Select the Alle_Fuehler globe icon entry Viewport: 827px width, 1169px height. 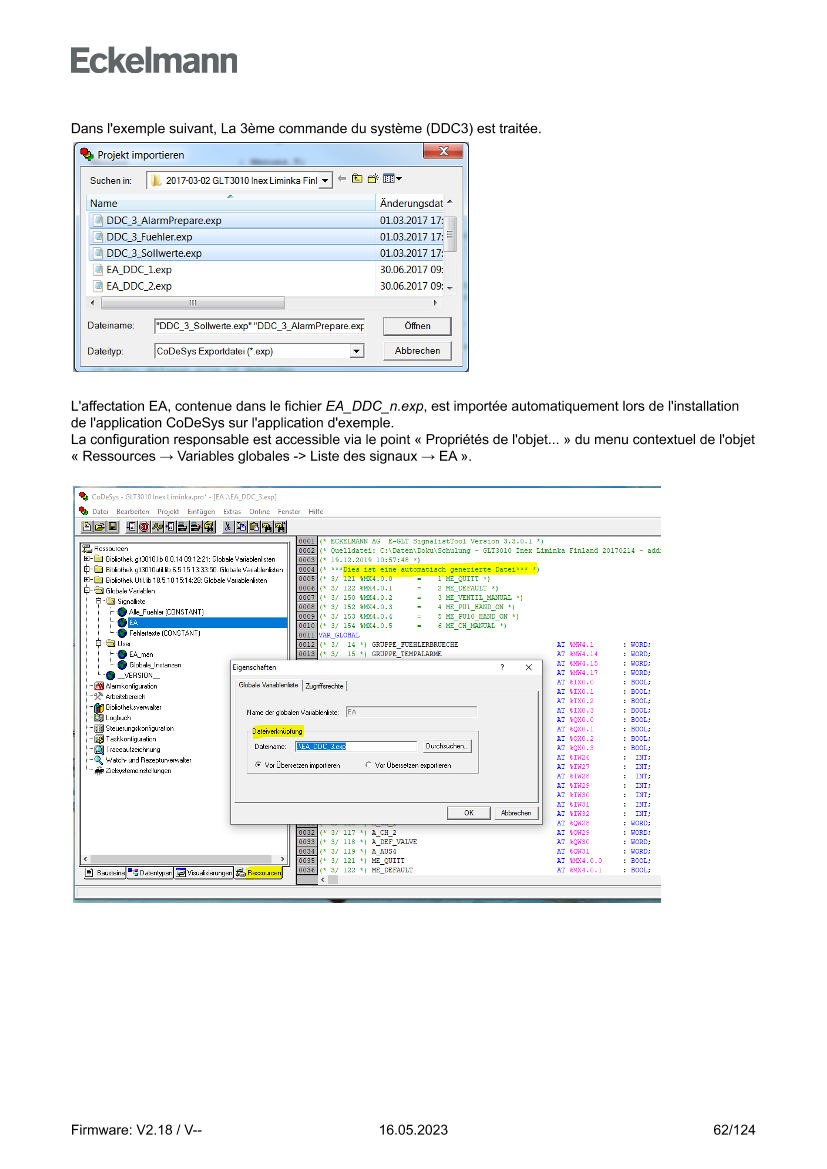122,611
